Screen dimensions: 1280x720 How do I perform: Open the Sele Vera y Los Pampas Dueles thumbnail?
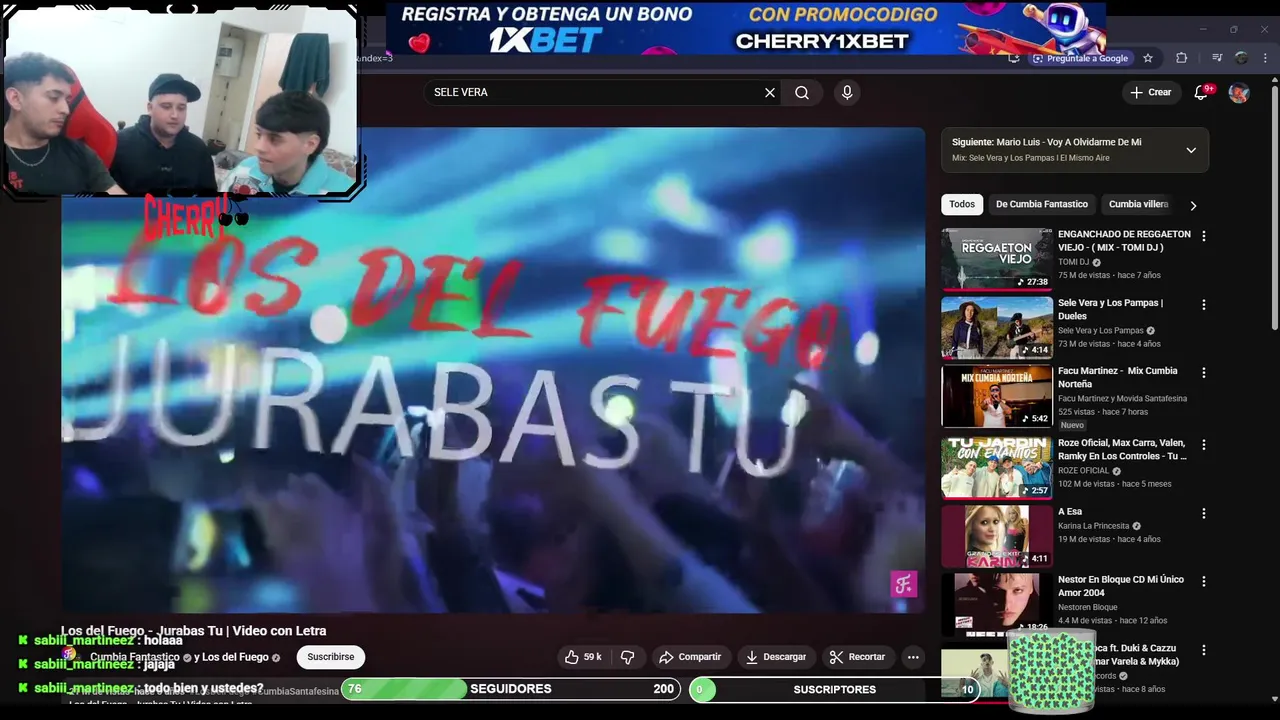pos(997,327)
